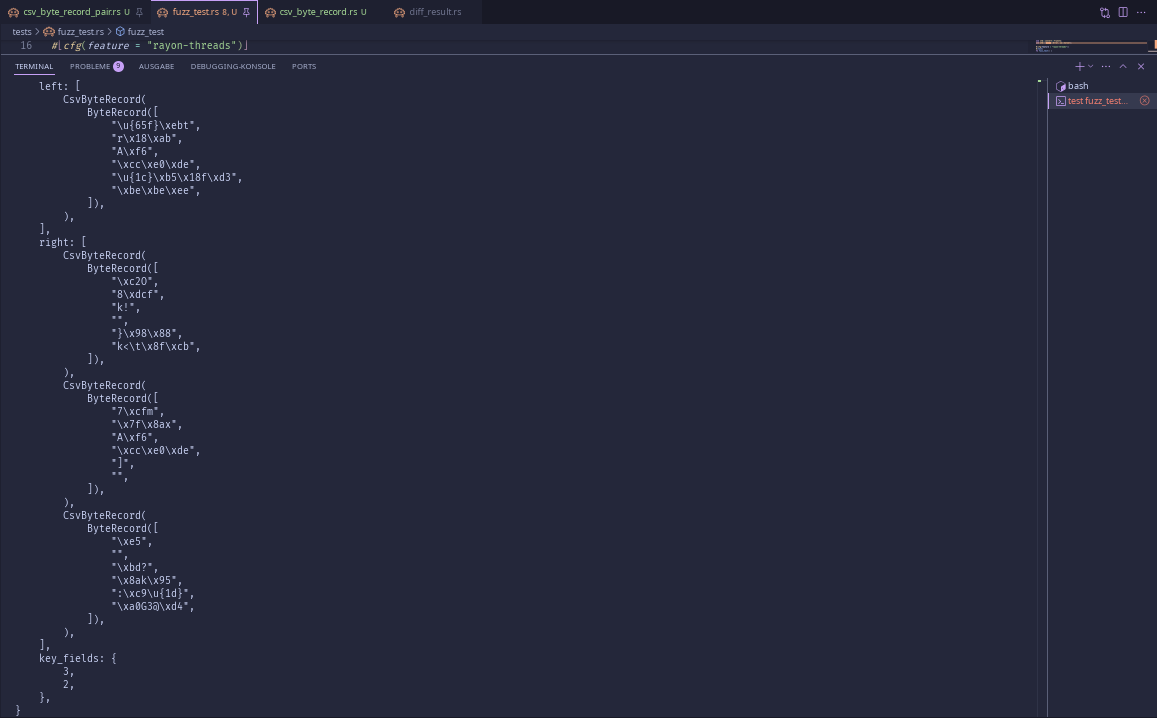
Task: Click the bash terminal cube icon
Action: (1060, 86)
